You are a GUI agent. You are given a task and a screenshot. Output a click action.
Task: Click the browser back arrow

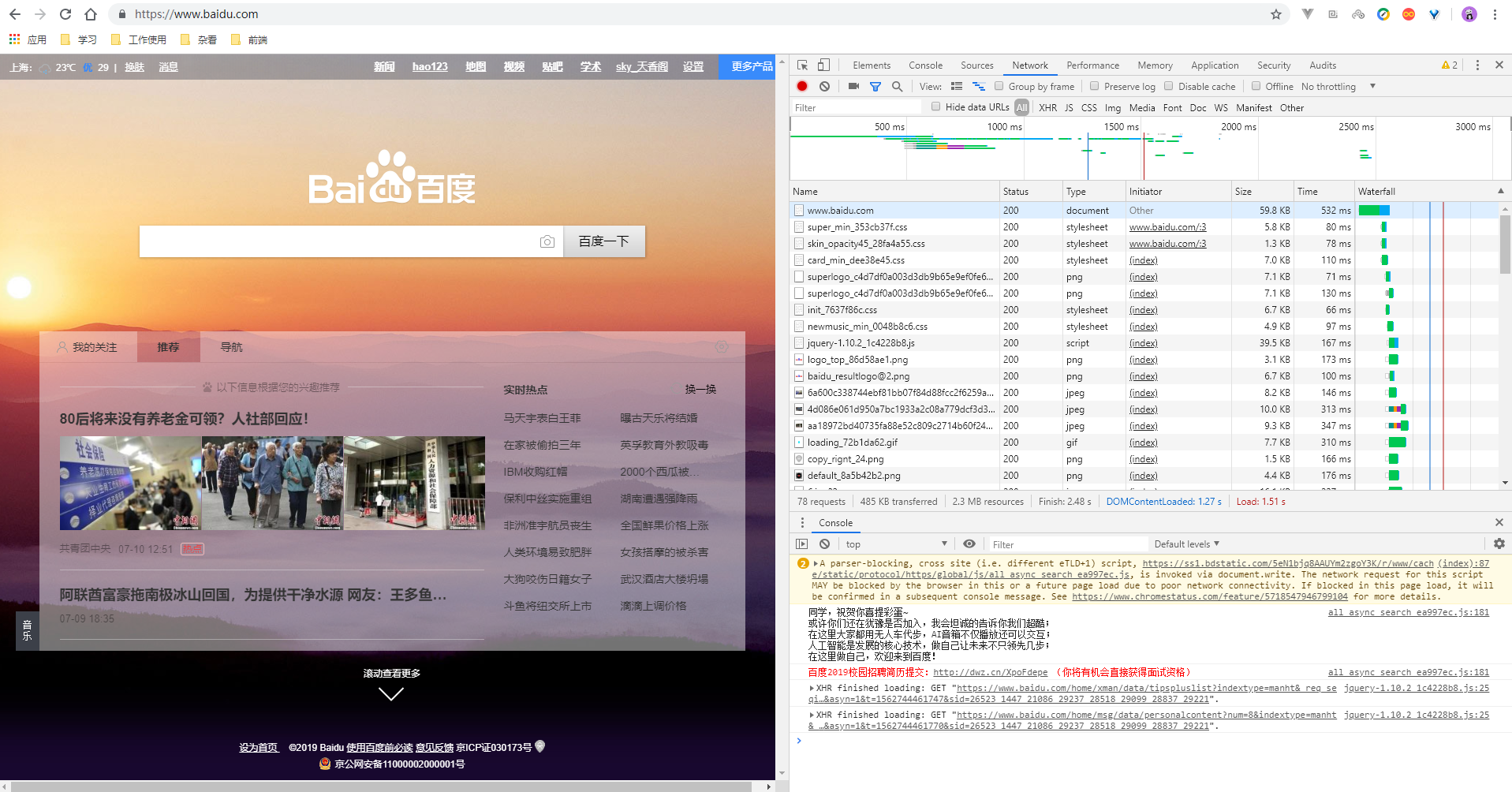point(14,14)
